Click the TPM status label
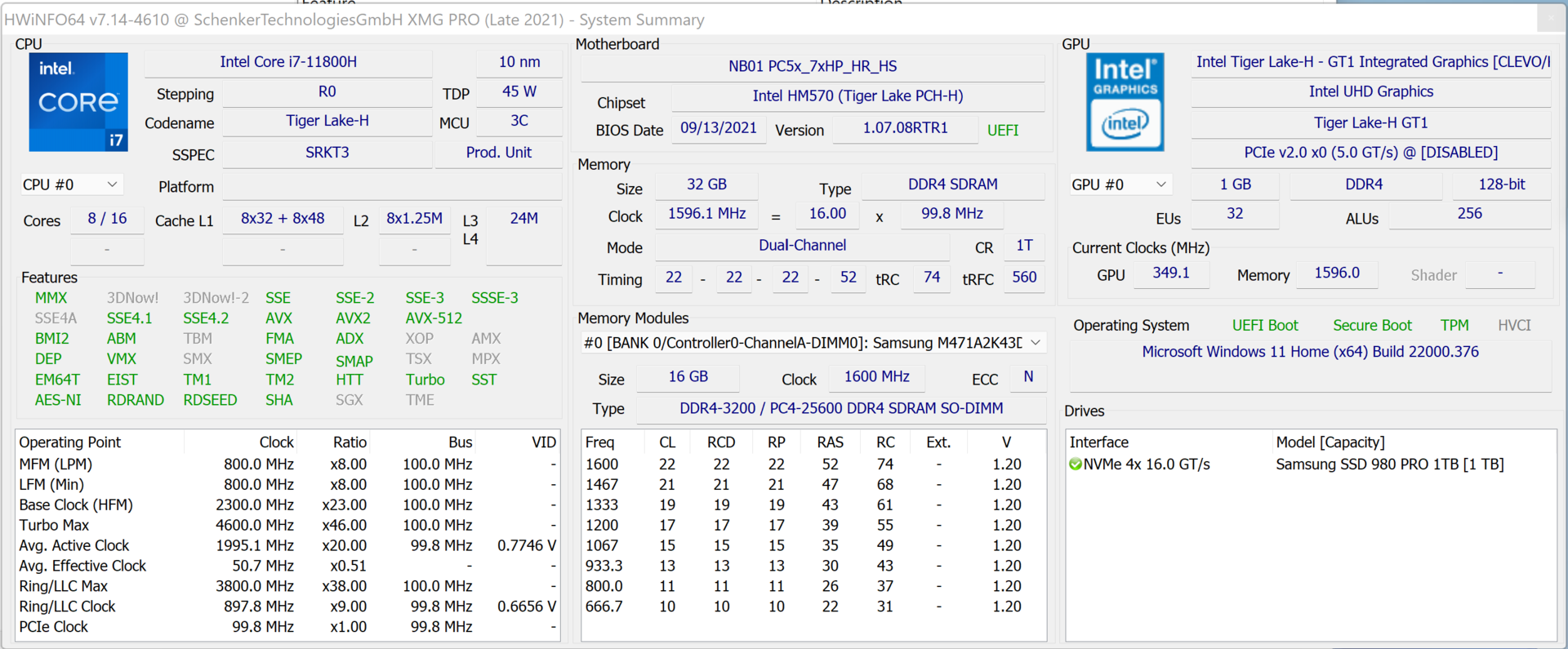 1454,326
